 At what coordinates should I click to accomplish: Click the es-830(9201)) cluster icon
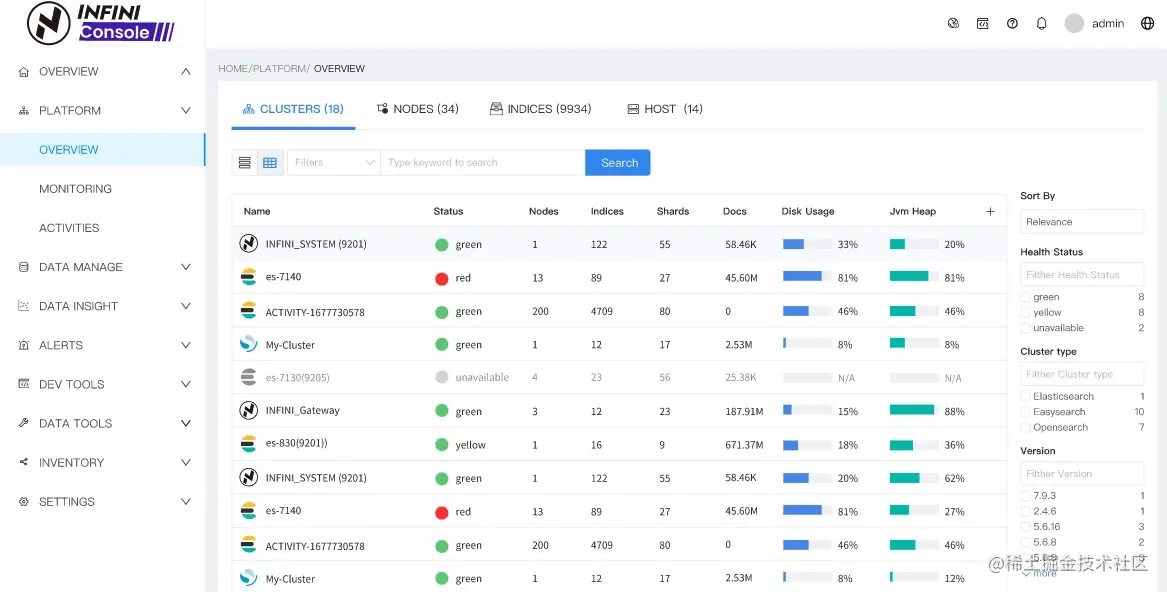coord(249,444)
